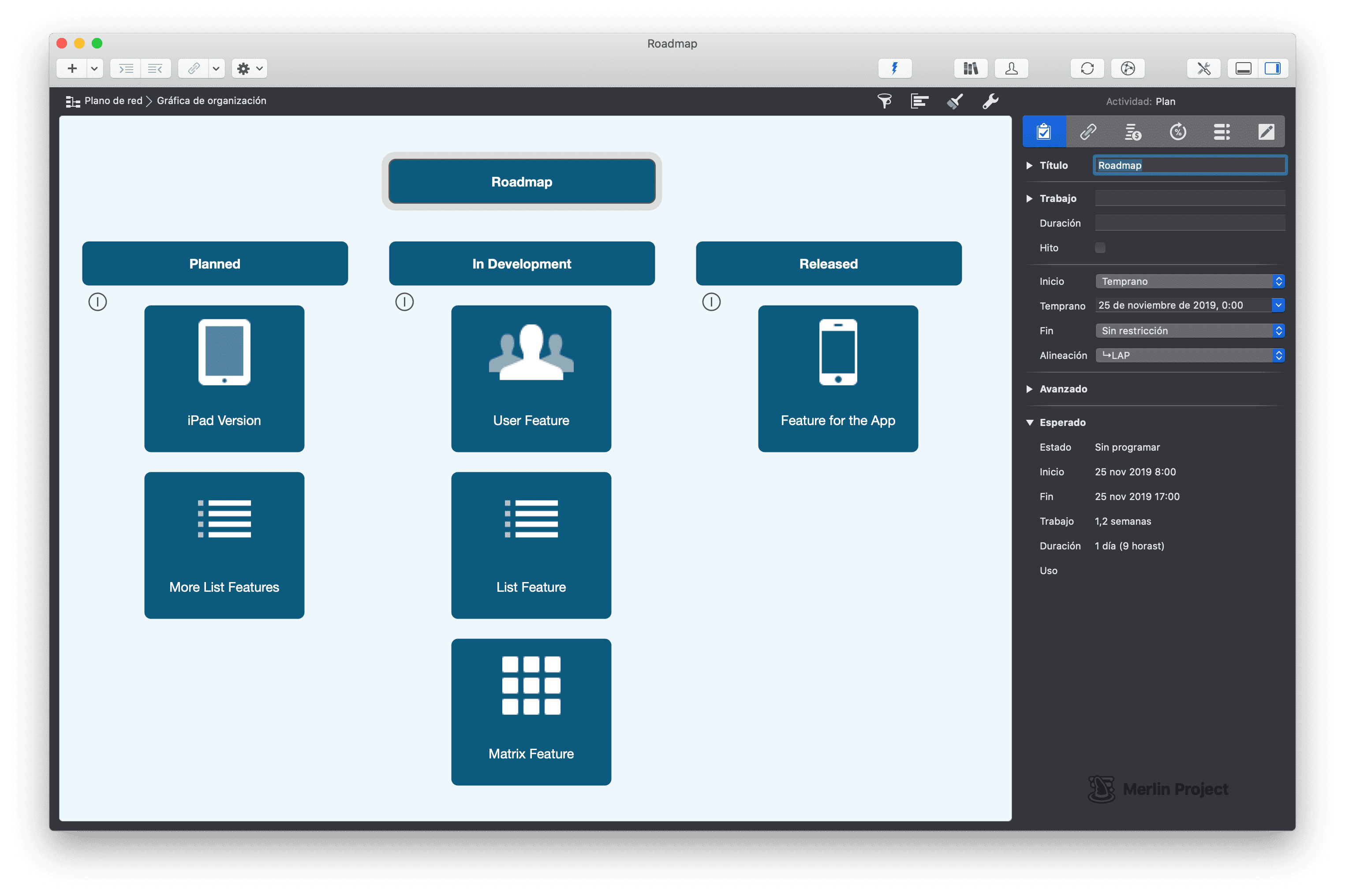Select the iPad Version activity box
This screenshot has width=1345, height=896.
click(x=224, y=378)
